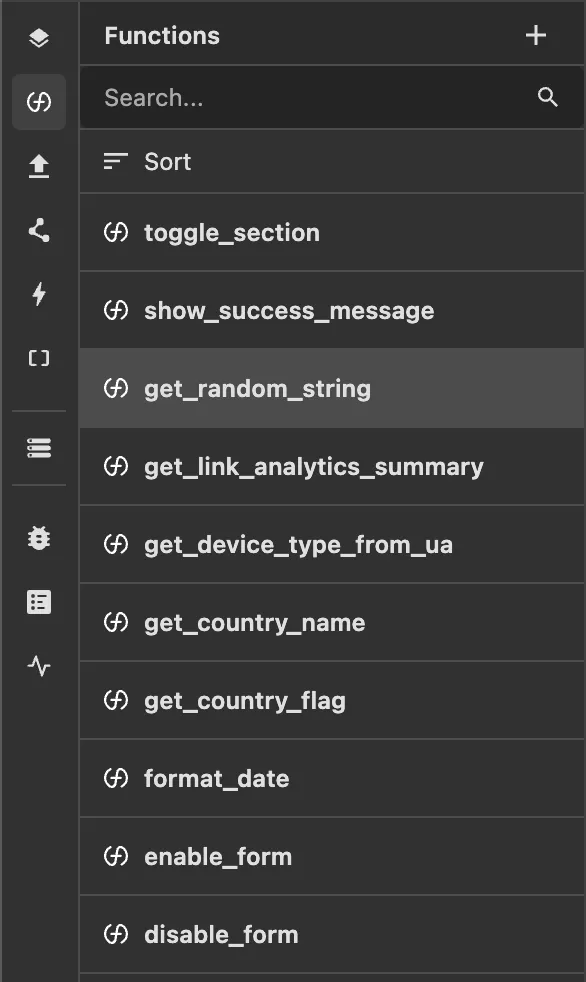Click the function symbol beside format_date
Viewport: 586px width, 982px height.
pyautogui.click(x=117, y=778)
